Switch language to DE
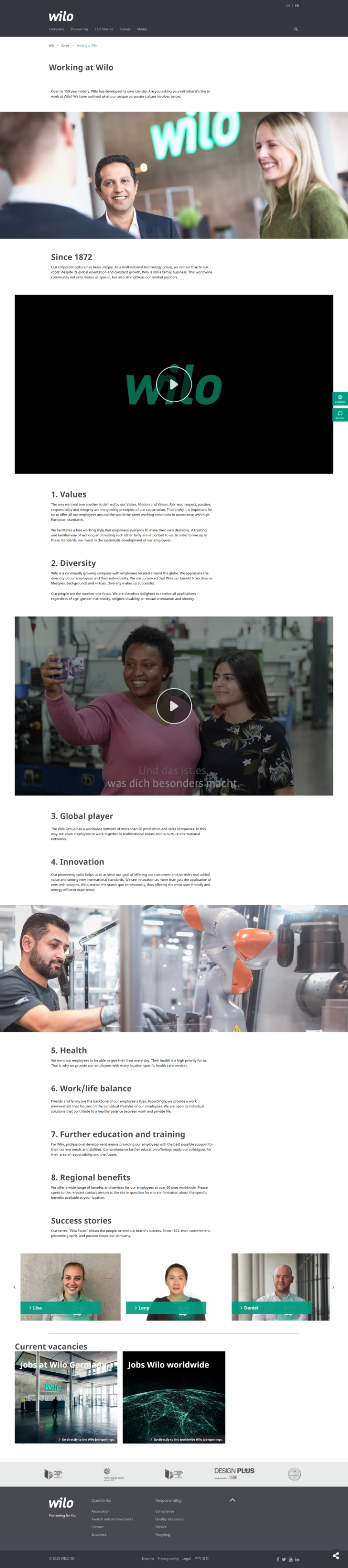Screen dimensions: 348x1568 pos(288,5)
